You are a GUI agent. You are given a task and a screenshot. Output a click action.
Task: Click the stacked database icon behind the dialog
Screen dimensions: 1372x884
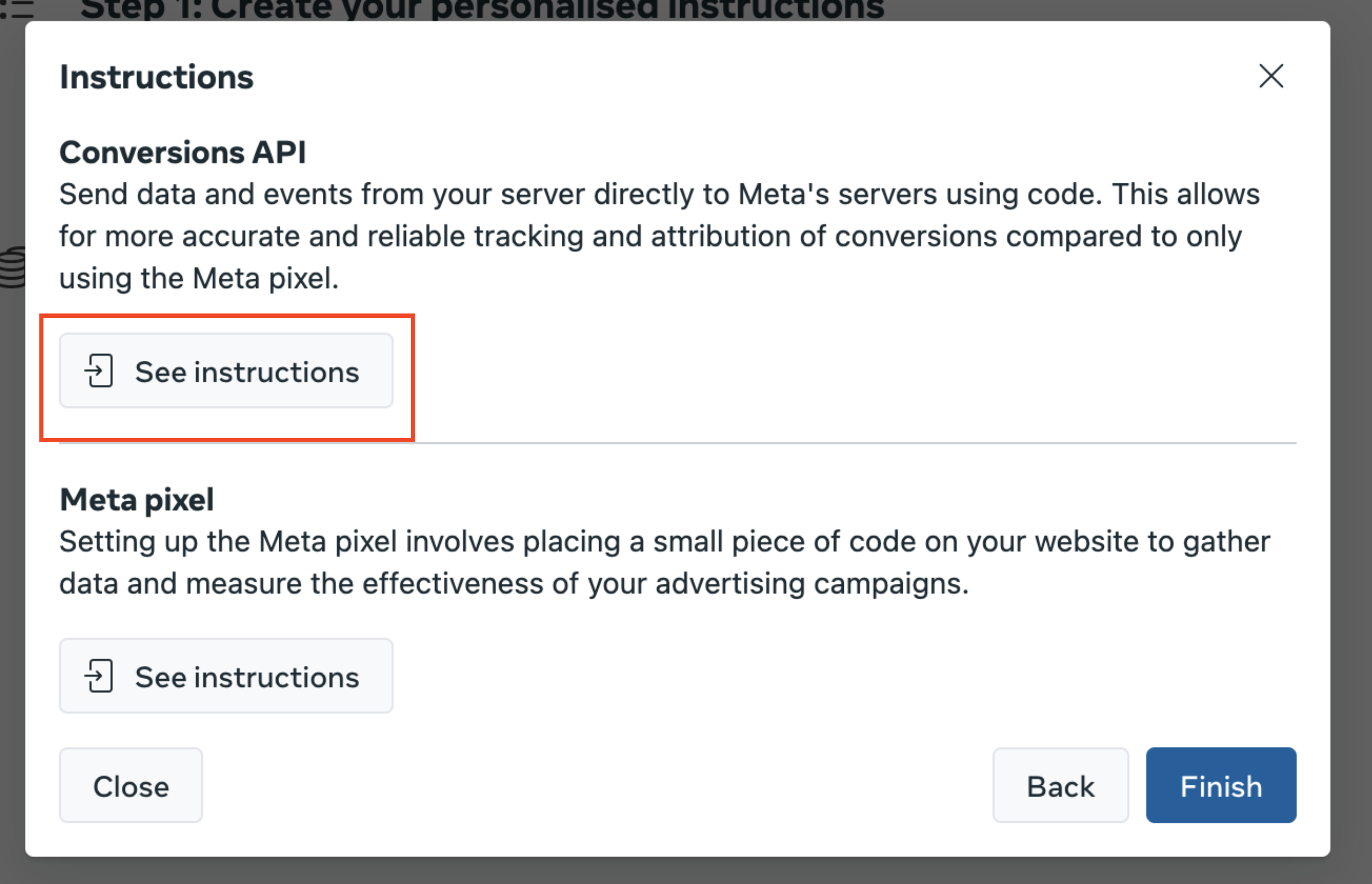(13, 268)
